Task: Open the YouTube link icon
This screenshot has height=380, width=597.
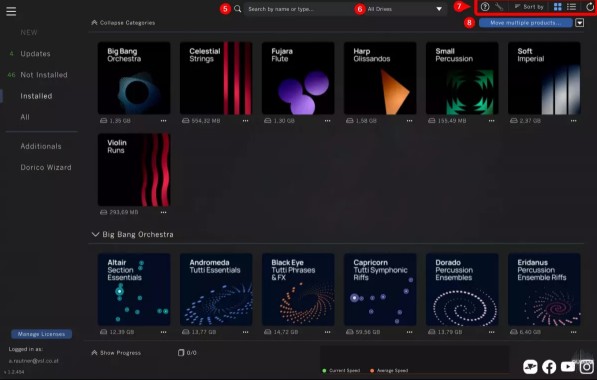Action: (x=568, y=367)
